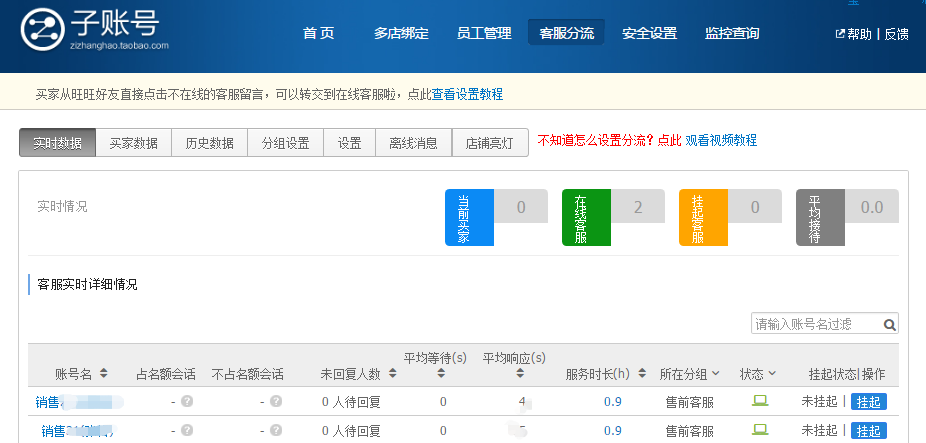Screen dimensions: 926x443
Task: Click the online status icon in first row
Action: point(760,401)
